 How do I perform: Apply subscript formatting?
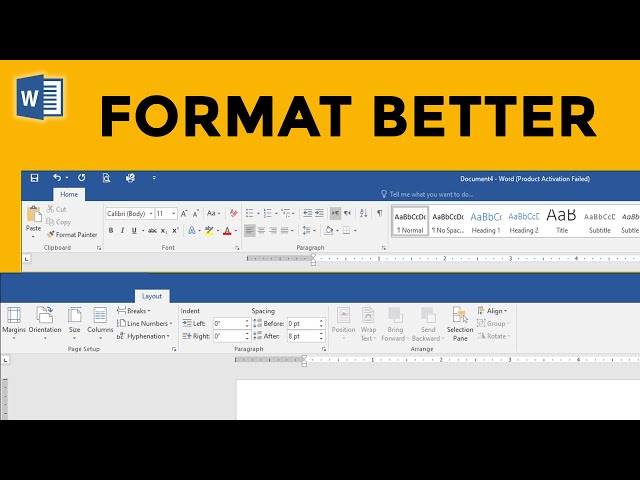coord(164,231)
